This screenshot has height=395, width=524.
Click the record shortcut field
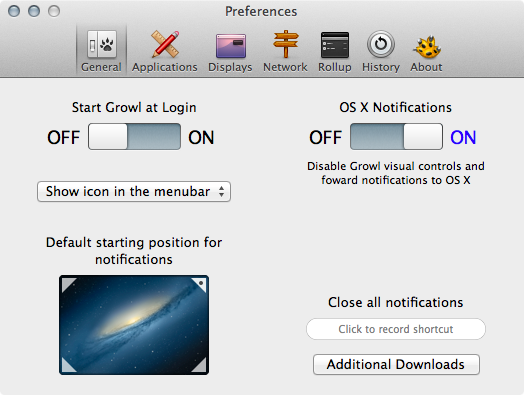[396, 329]
